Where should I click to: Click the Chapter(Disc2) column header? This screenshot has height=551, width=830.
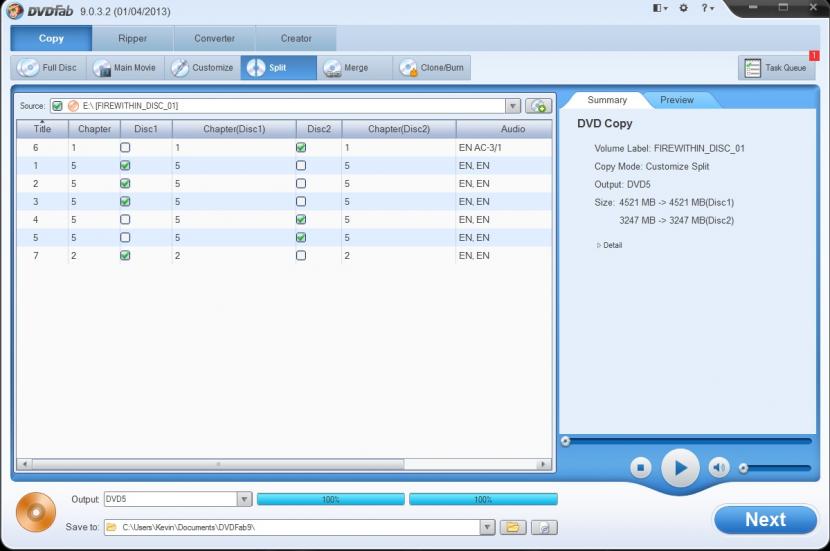pyautogui.click(x=399, y=129)
